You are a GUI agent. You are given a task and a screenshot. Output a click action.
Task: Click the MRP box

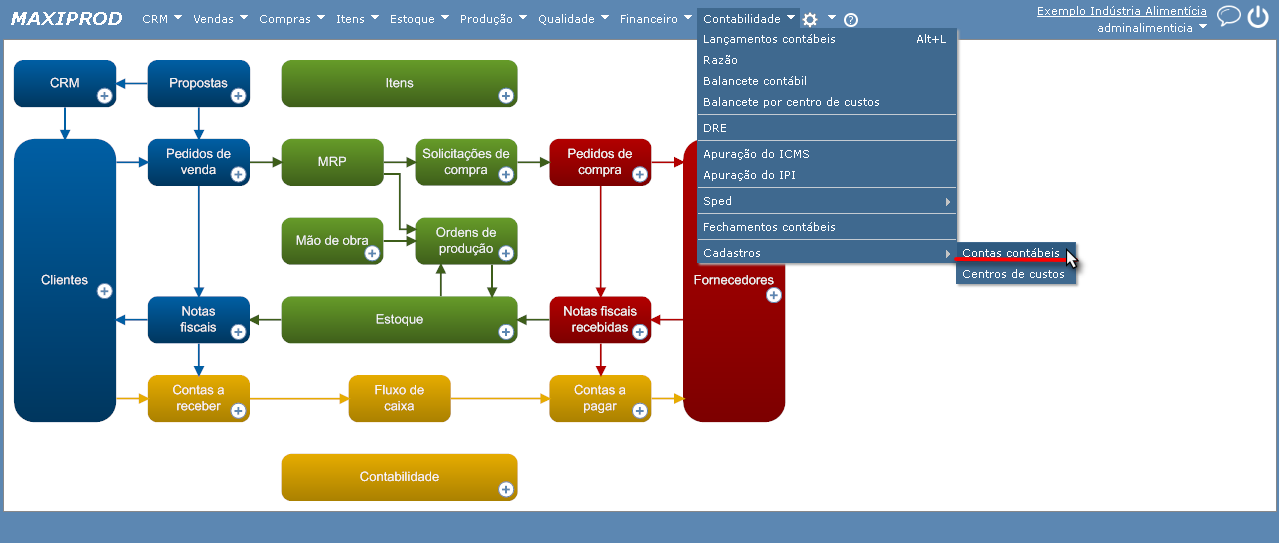coord(333,162)
